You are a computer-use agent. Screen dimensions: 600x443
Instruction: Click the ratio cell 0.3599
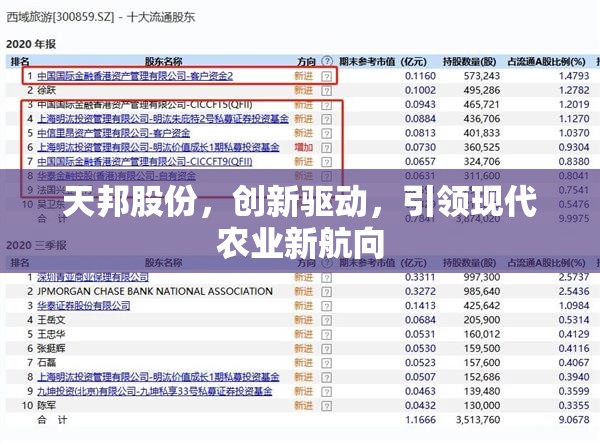pos(574,391)
